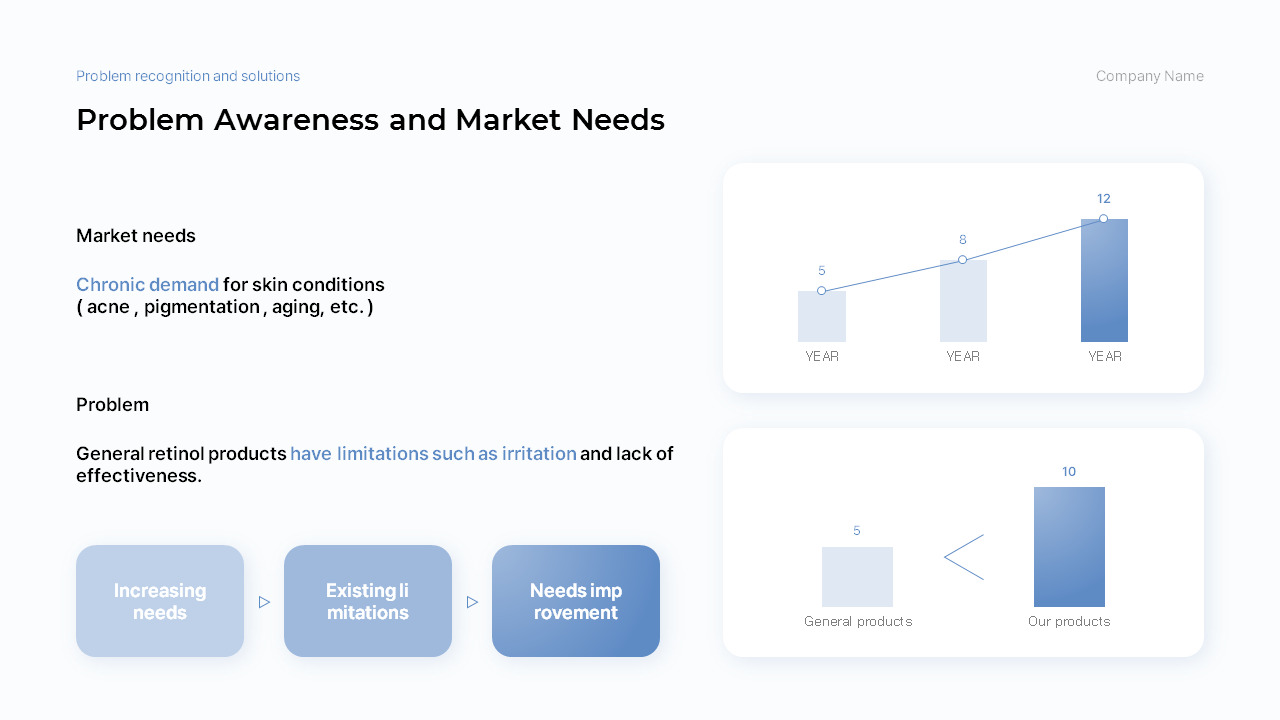Select the data point marker labeled 5
This screenshot has width=1280, height=720.
tap(821, 291)
